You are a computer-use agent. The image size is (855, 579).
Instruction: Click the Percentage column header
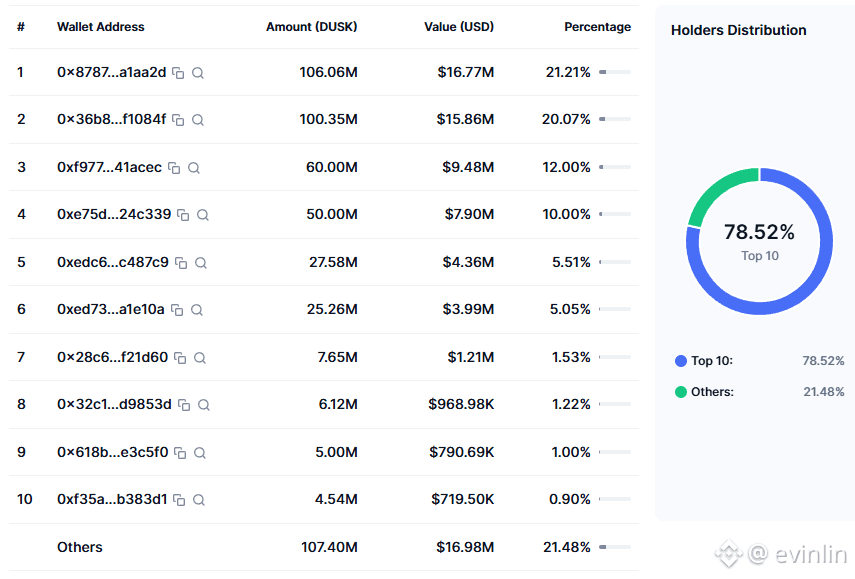tap(597, 27)
